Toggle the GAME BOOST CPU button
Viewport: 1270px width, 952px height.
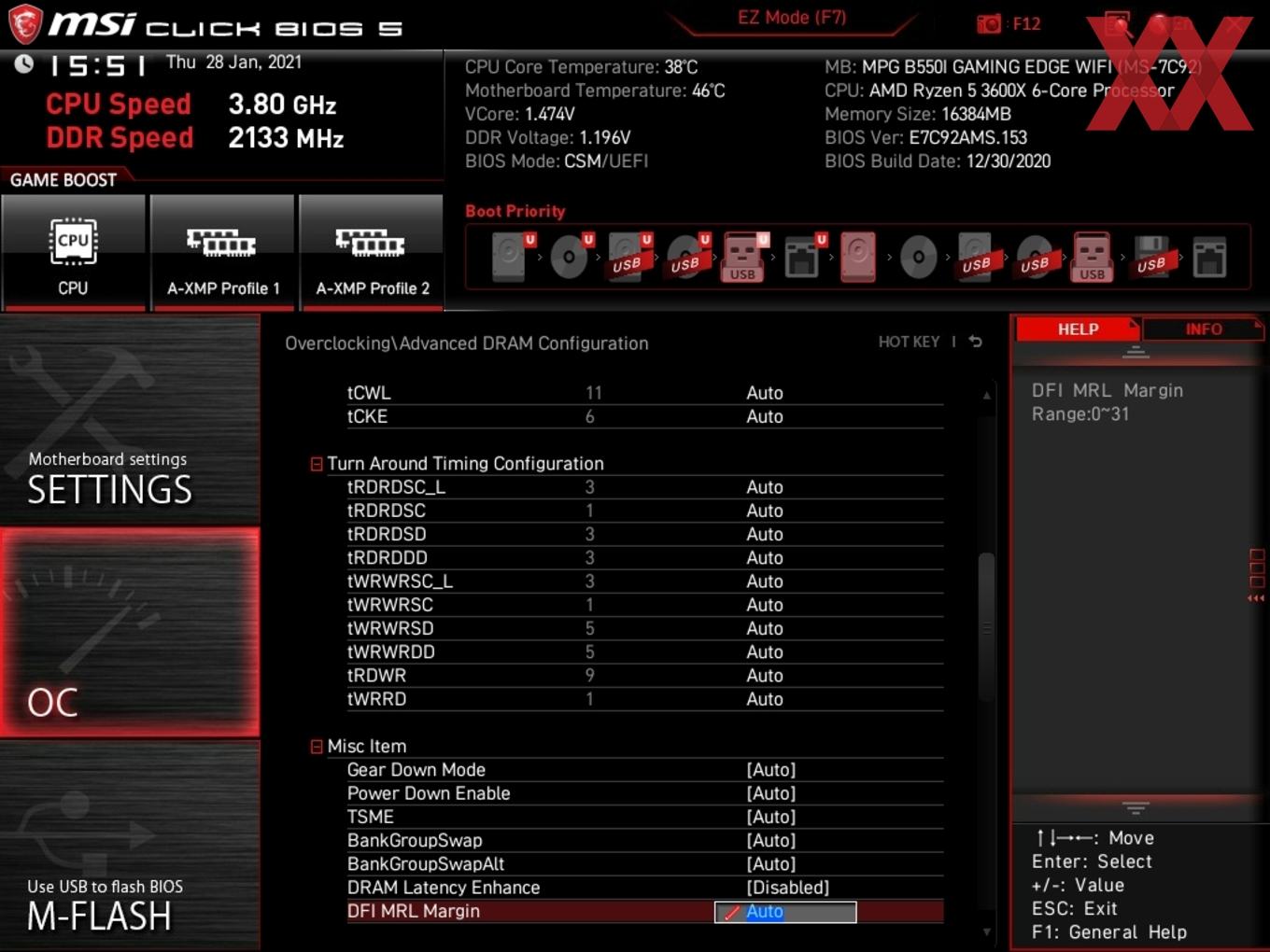point(73,252)
